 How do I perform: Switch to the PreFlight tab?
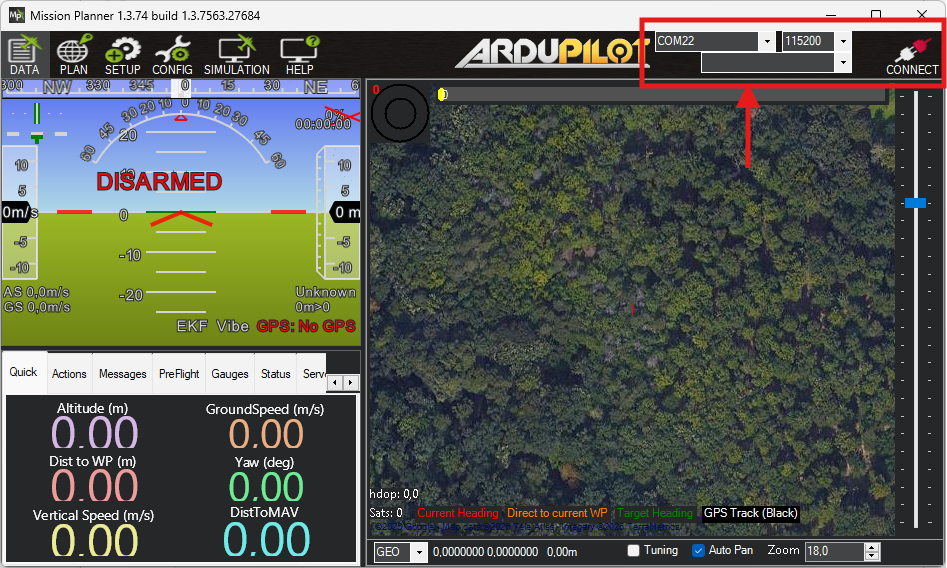tap(179, 374)
